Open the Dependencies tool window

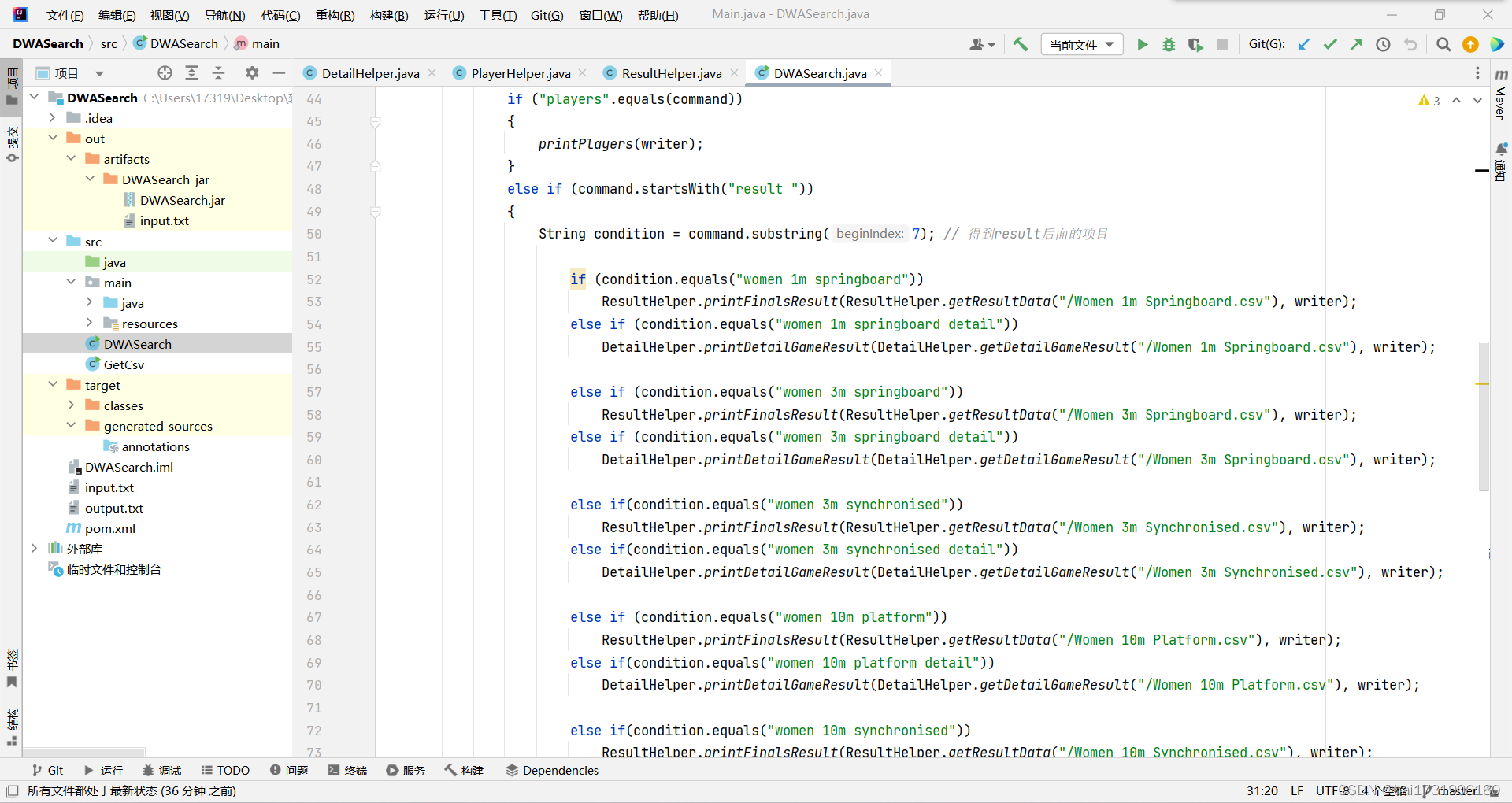(x=552, y=770)
